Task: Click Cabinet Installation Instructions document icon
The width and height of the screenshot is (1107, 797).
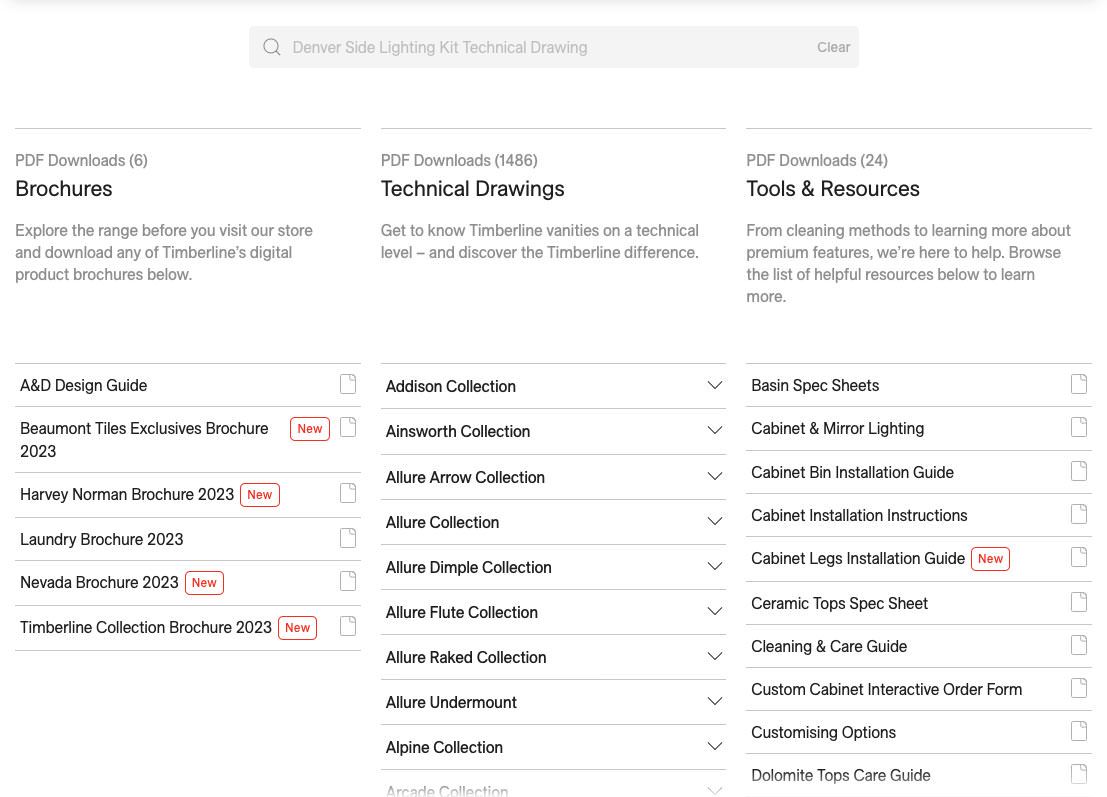Action: (1079, 514)
